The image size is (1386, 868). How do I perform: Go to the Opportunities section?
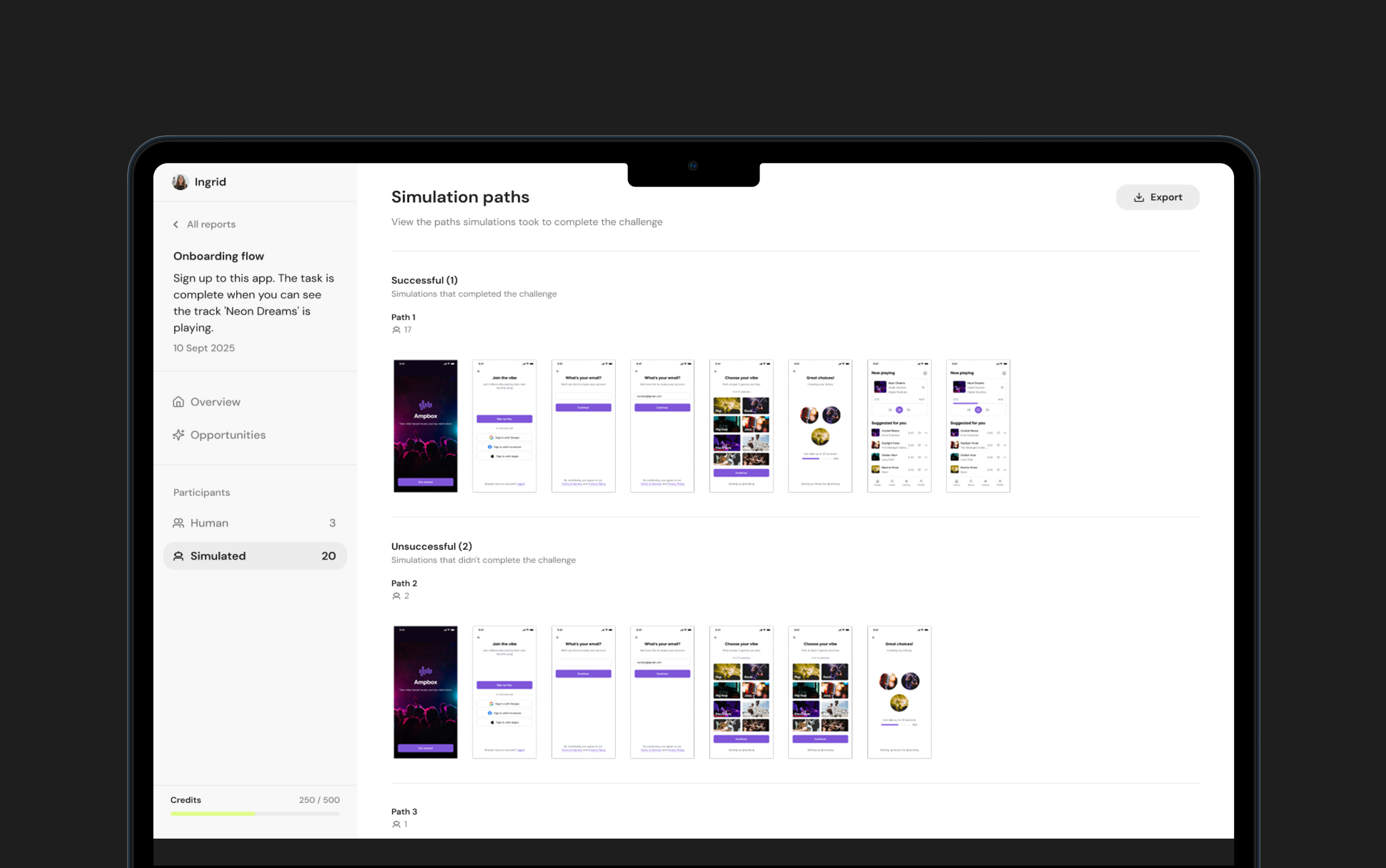tap(228, 435)
